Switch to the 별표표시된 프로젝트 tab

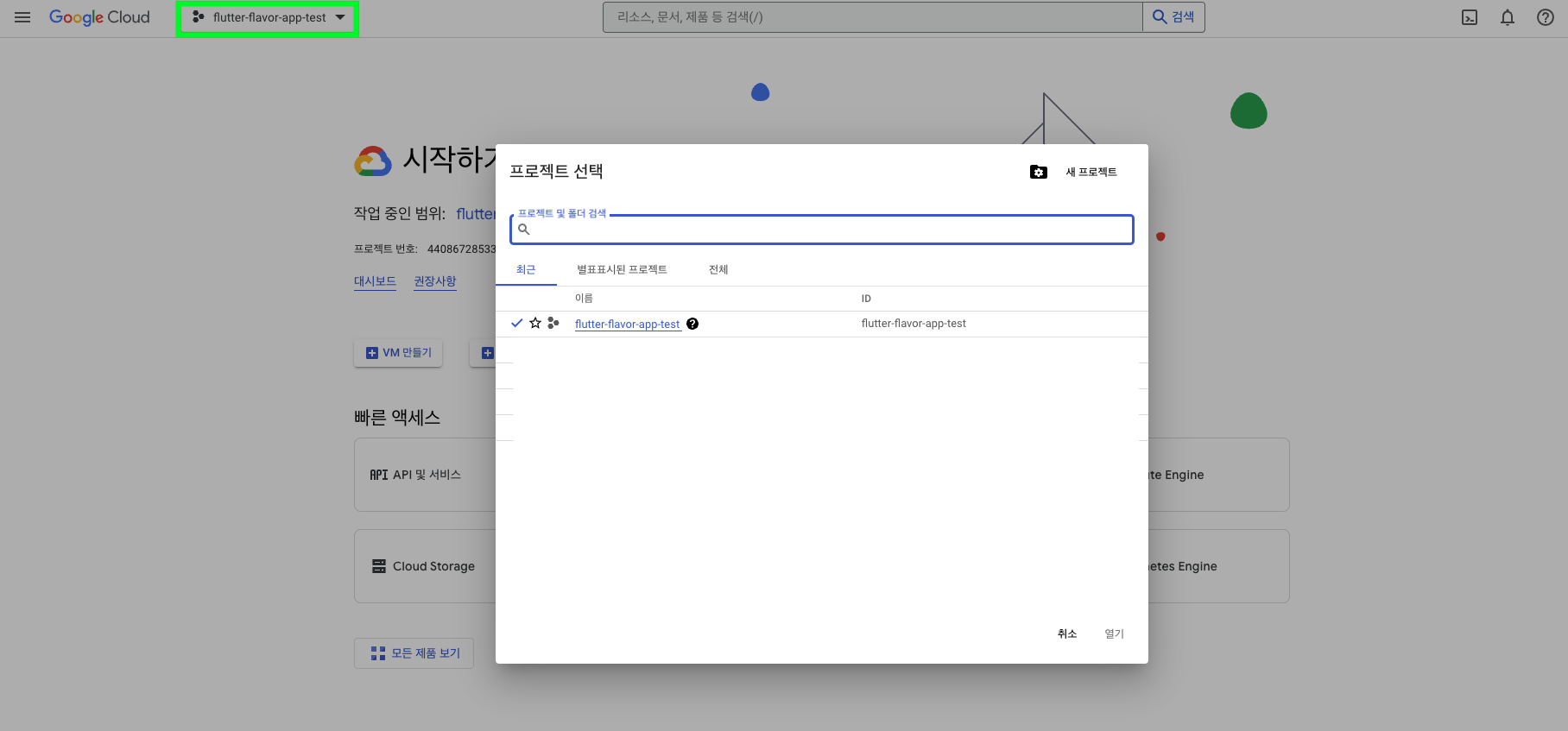coord(622,269)
